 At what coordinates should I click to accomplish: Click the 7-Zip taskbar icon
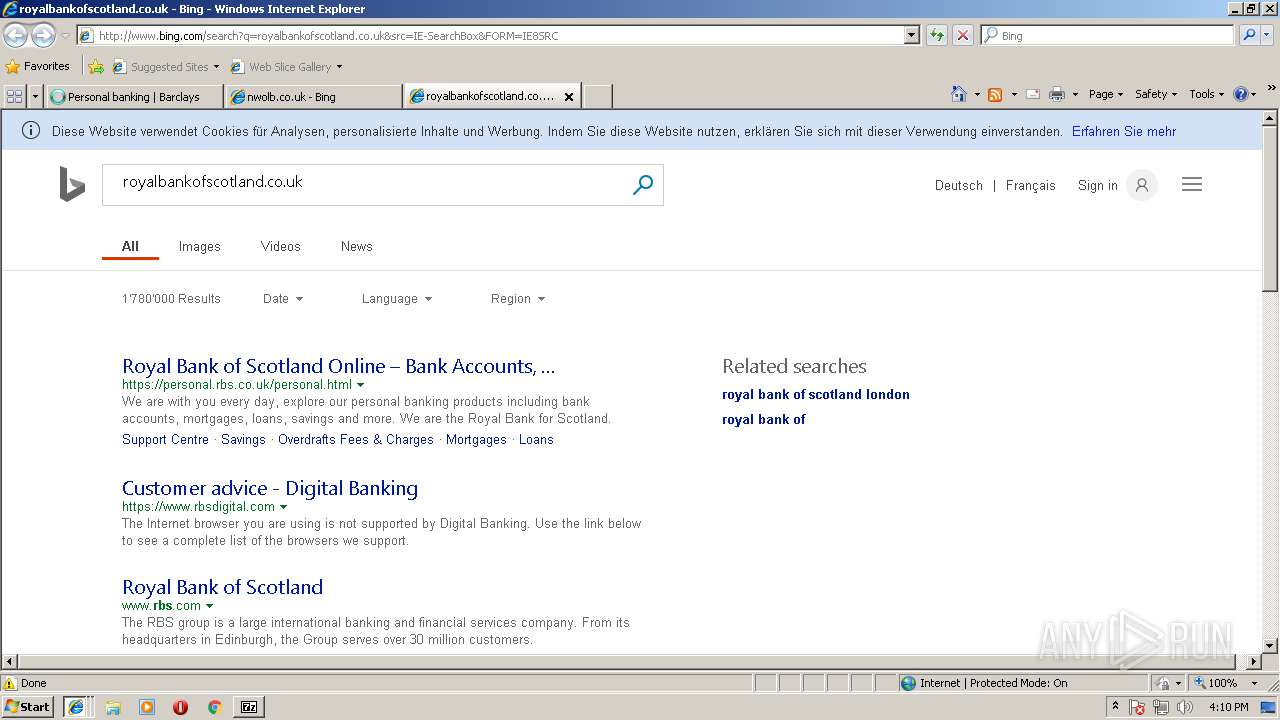pos(249,707)
